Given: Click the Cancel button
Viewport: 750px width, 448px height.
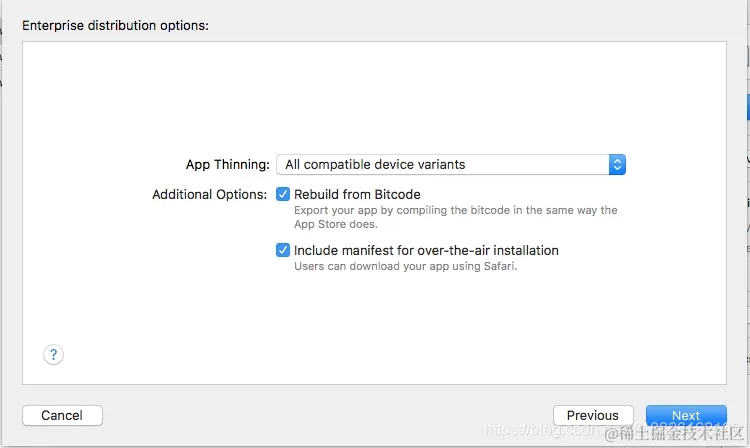Looking at the screenshot, I should tap(62, 415).
